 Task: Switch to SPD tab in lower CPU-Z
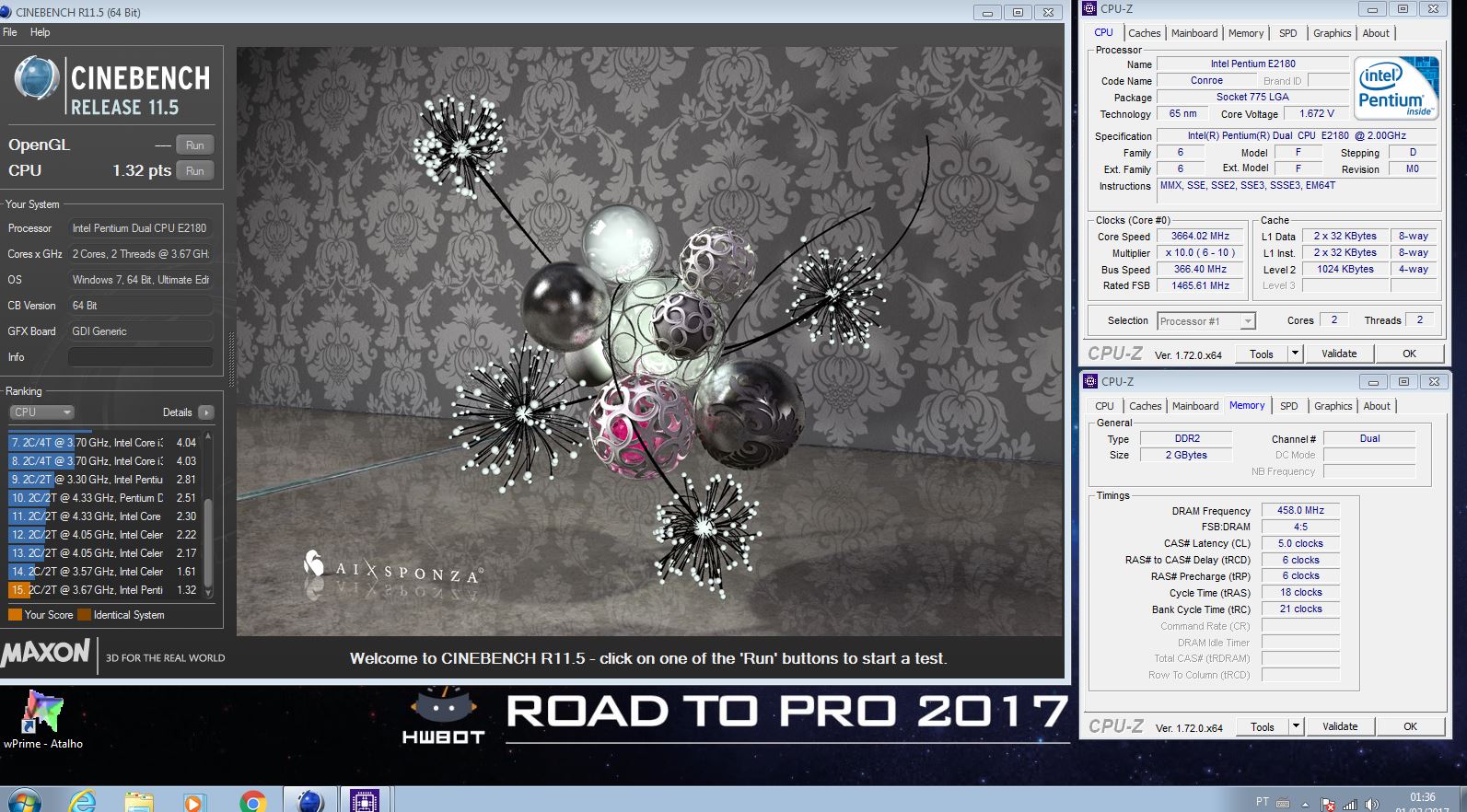click(x=1289, y=406)
